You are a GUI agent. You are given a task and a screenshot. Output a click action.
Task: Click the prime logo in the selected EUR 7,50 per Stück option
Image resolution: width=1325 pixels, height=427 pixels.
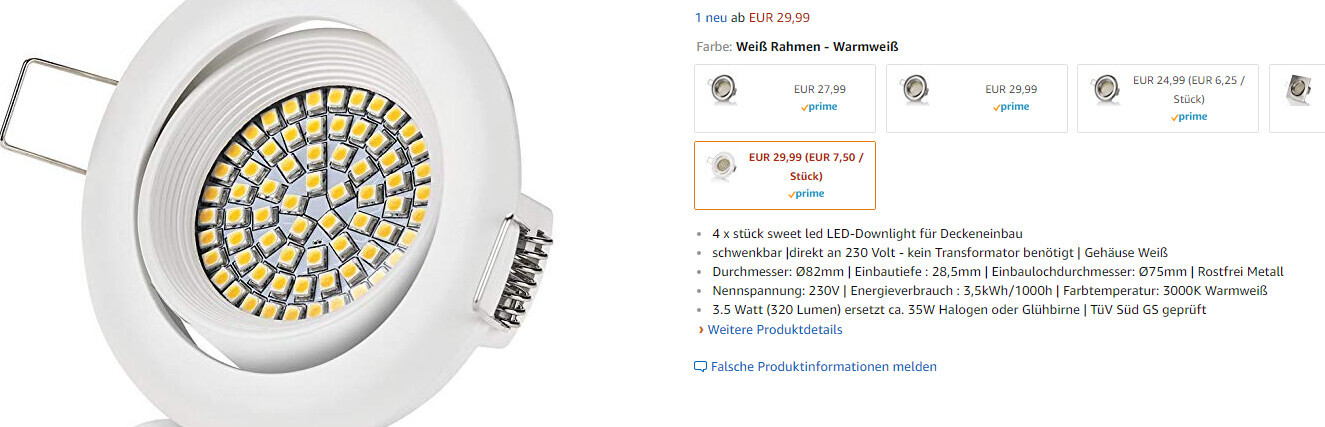(x=805, y=194)
